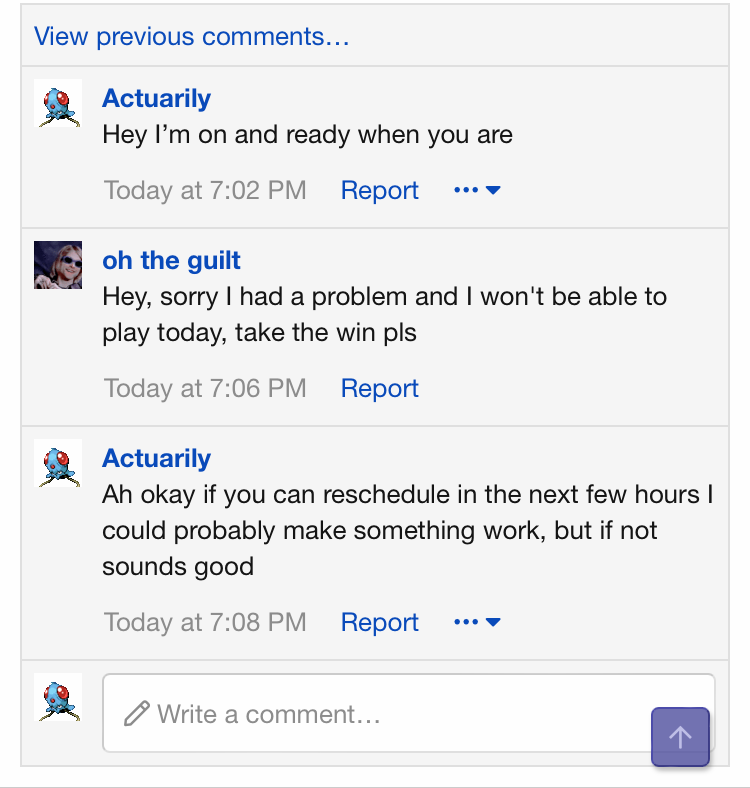Screen dimensions: 750x788
Task: Report the 7:08 PM comment
Action: tap(380, 622)
